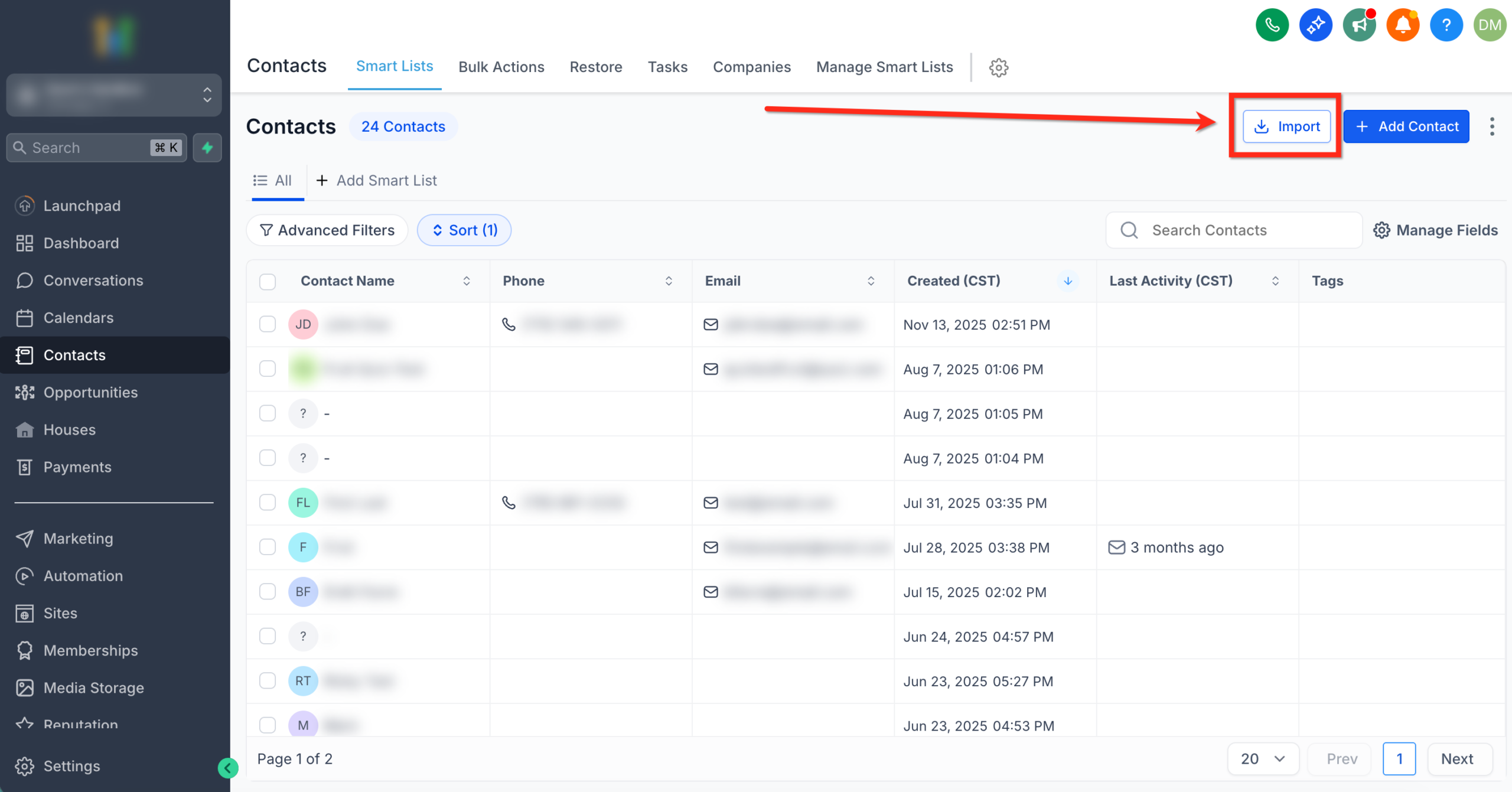Screen dimensions: 1512x792
Task: Select the contact row created Jul 31, 2025
Action: (x=267, y=502)
